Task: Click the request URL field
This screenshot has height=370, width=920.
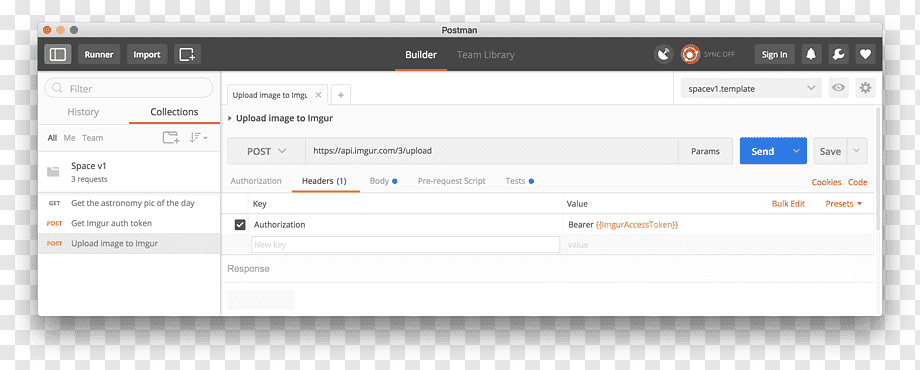Action: click(492, 151)
